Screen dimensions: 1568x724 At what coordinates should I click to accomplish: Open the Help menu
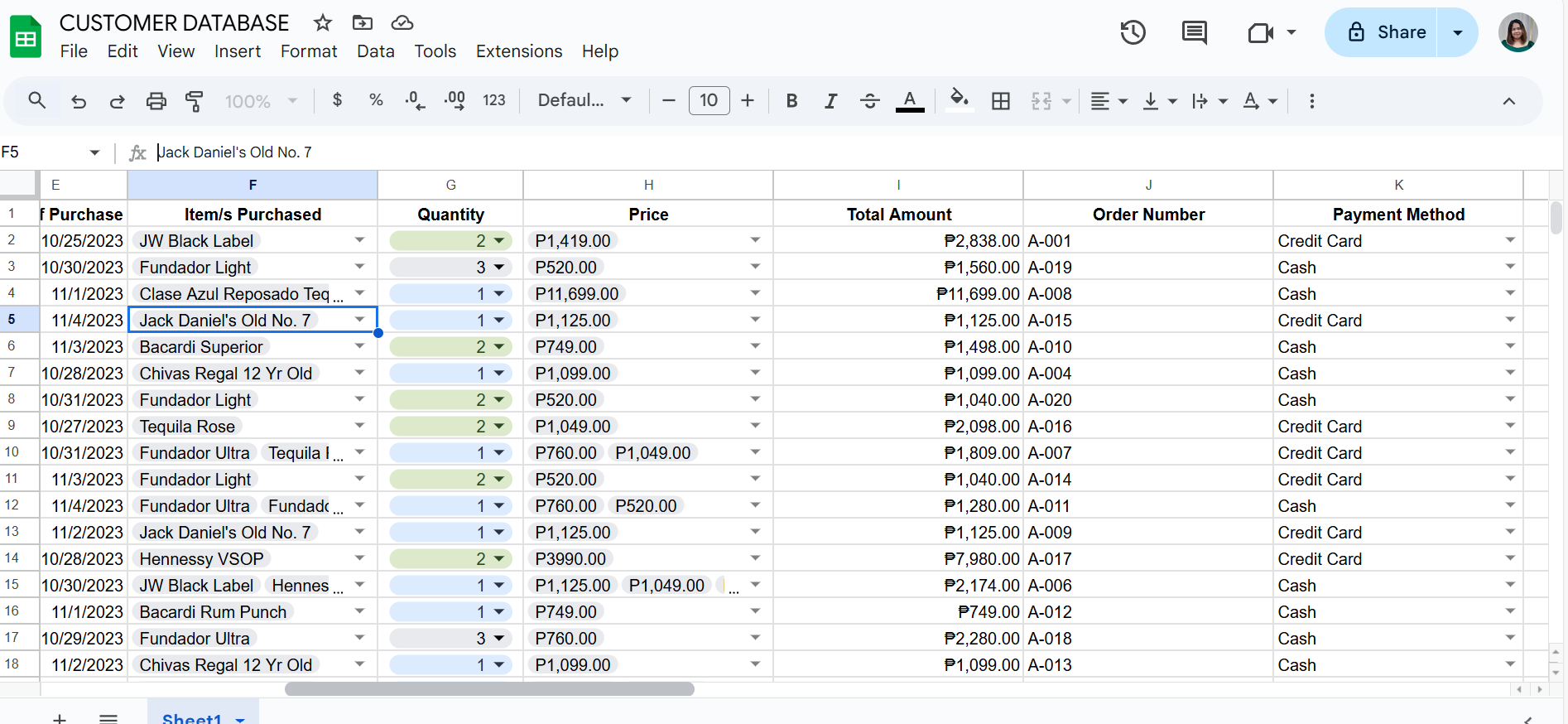pos(600,51)
